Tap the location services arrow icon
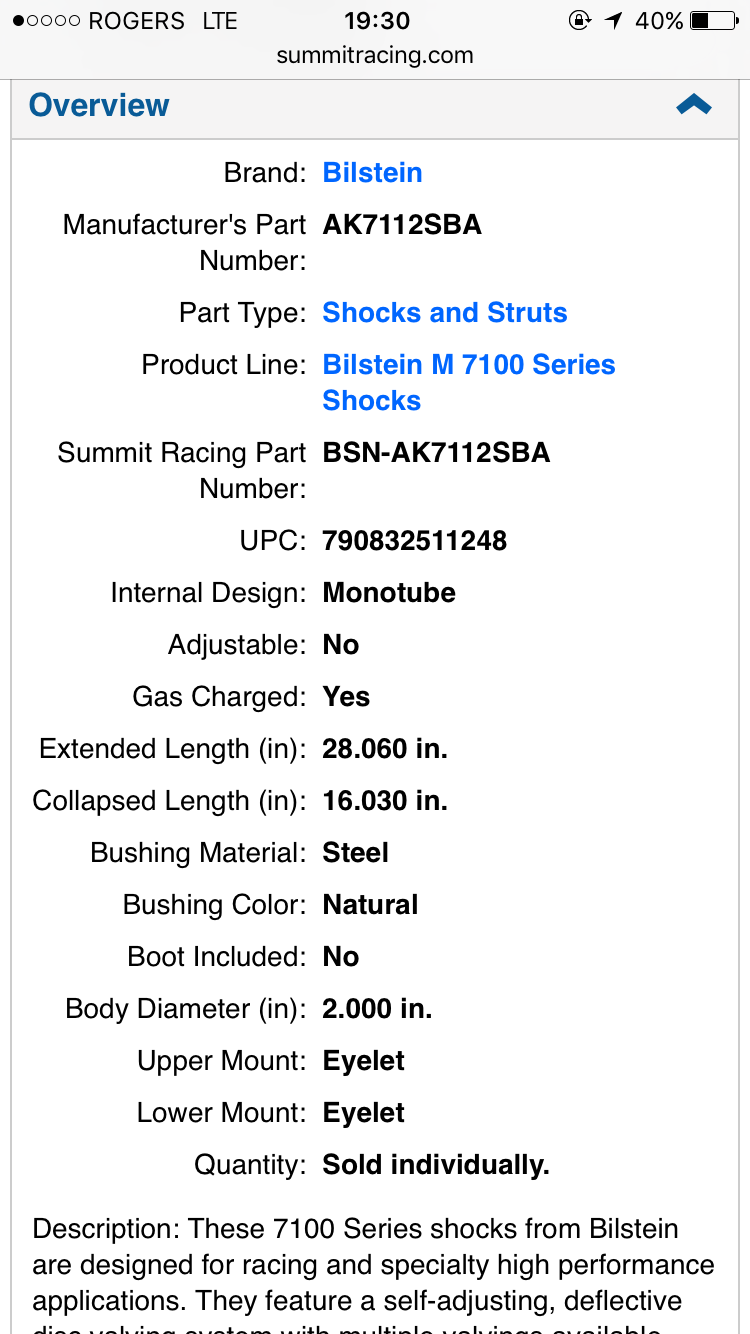 pos(613,21)
